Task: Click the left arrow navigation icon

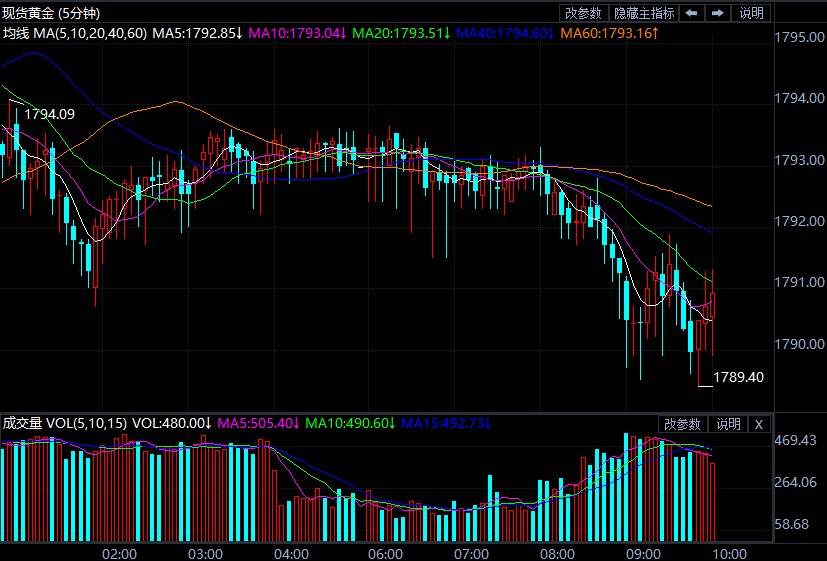Action: coord(691,13)
